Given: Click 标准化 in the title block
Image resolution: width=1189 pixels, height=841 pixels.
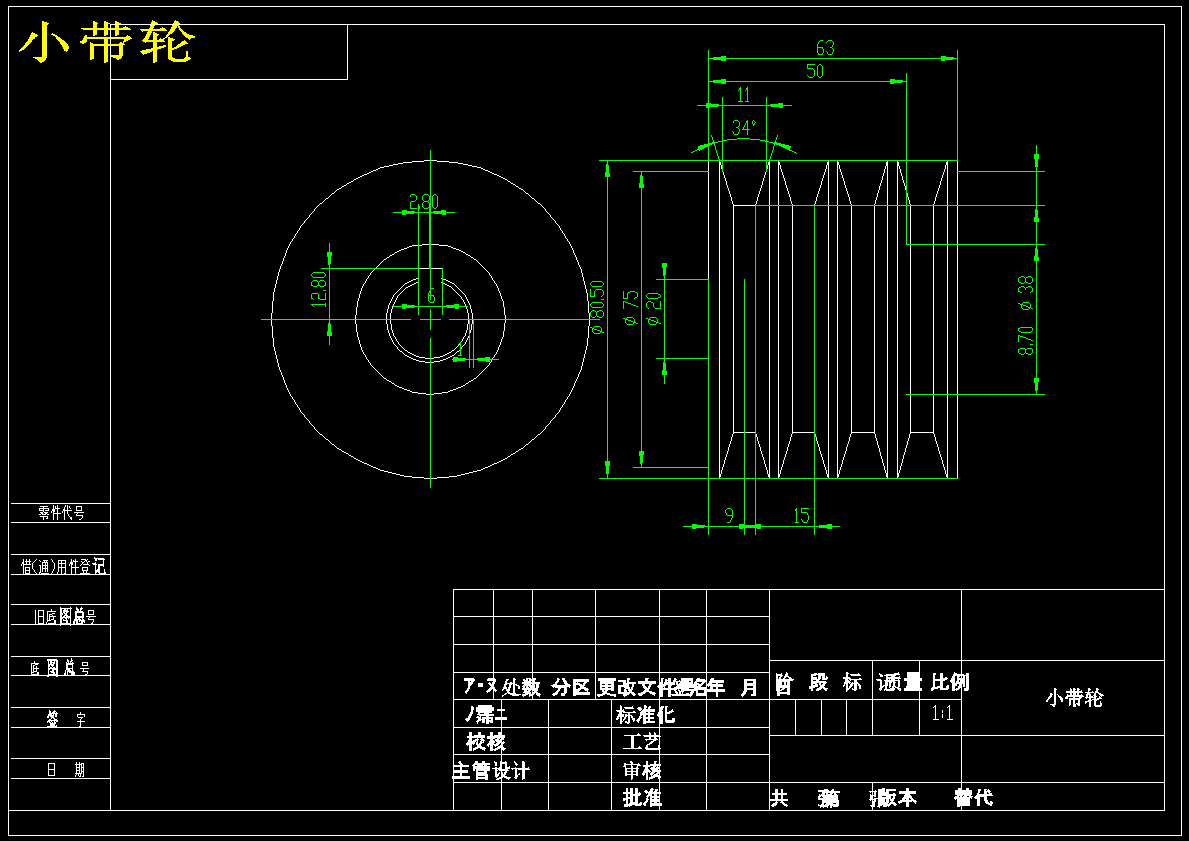Looking at the screenshot, I should (x=645, y=714).
